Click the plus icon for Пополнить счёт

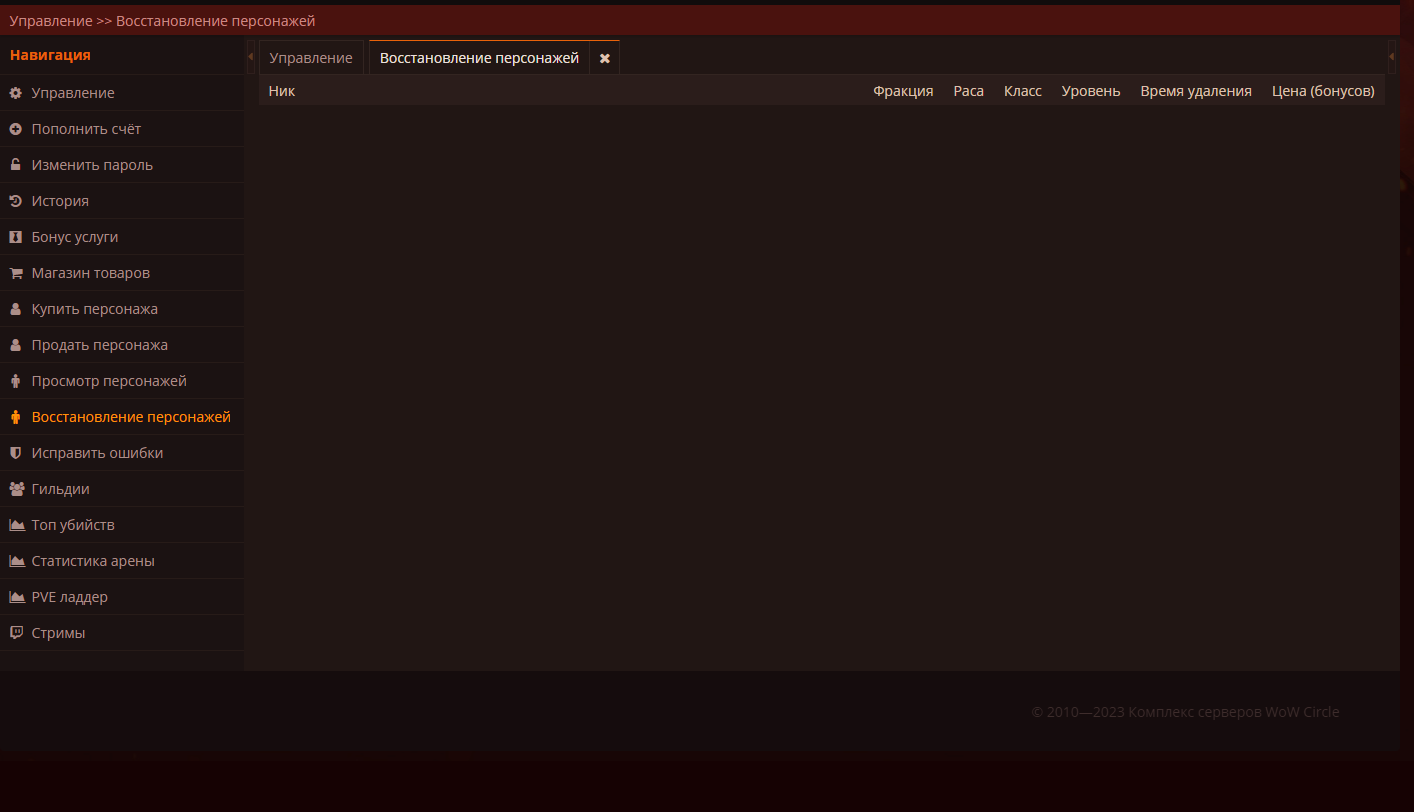coord(16,129)
